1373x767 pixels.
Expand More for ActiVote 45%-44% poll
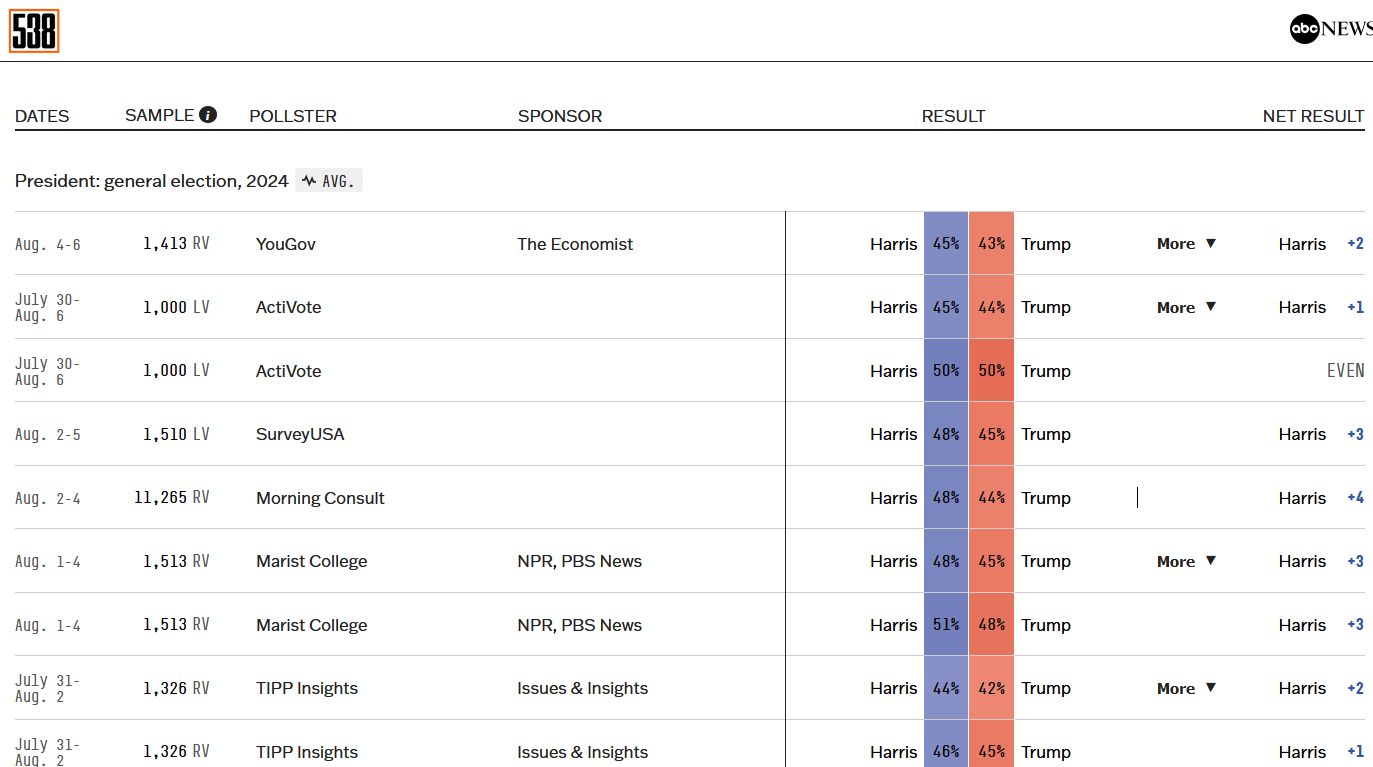pyautogui.click(x=1186, y=307)
